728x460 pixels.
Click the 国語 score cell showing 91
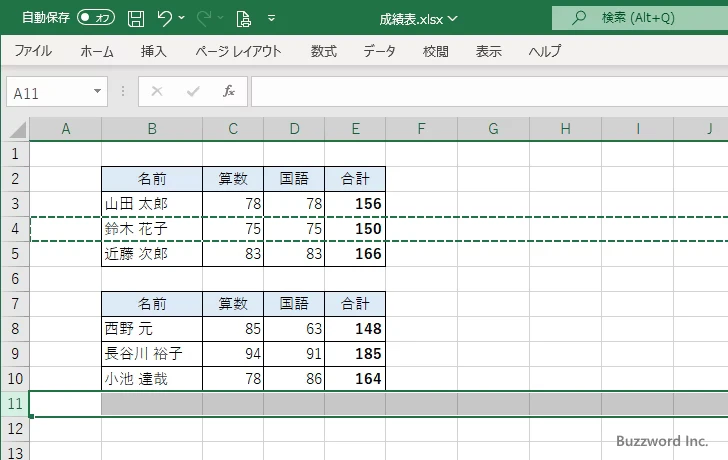[294, 354]
